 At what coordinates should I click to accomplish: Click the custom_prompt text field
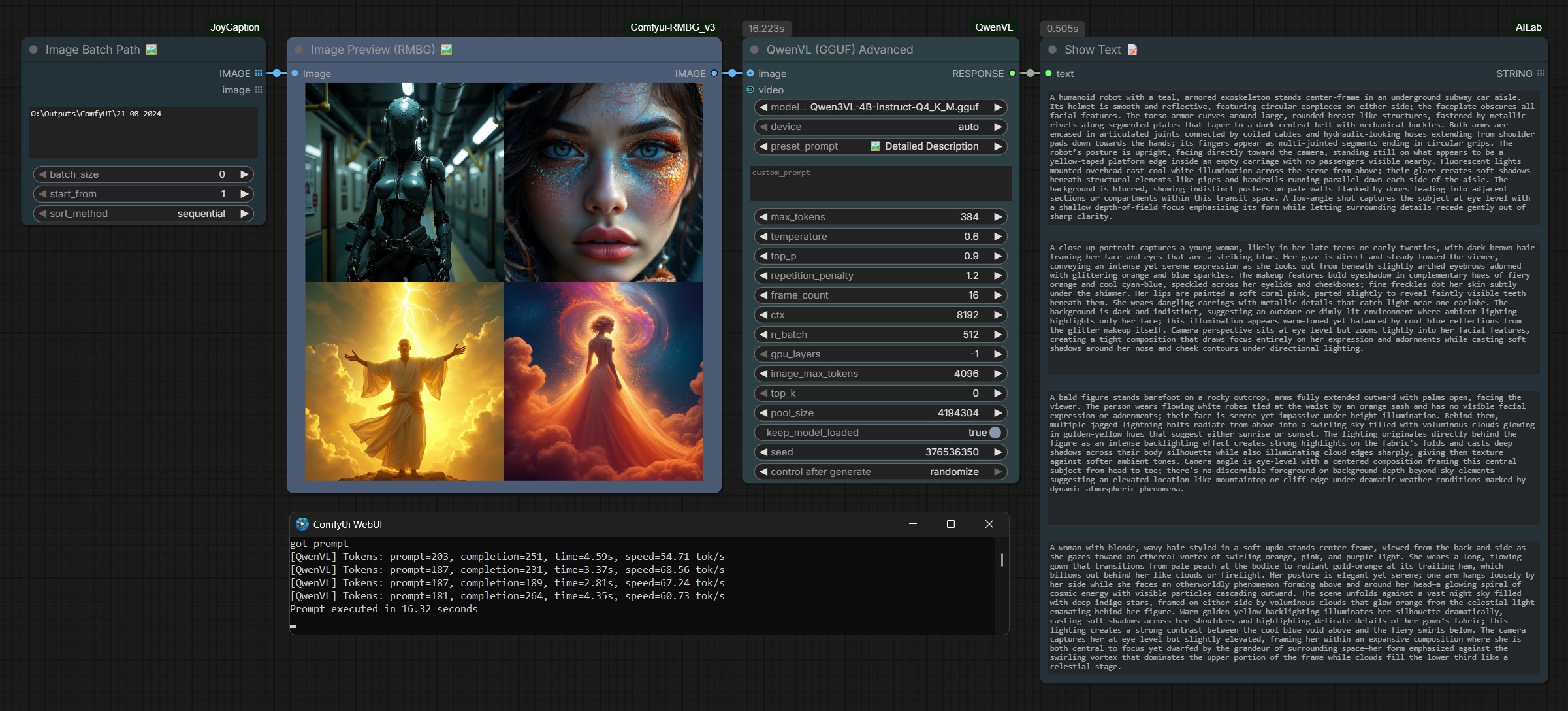880,184
